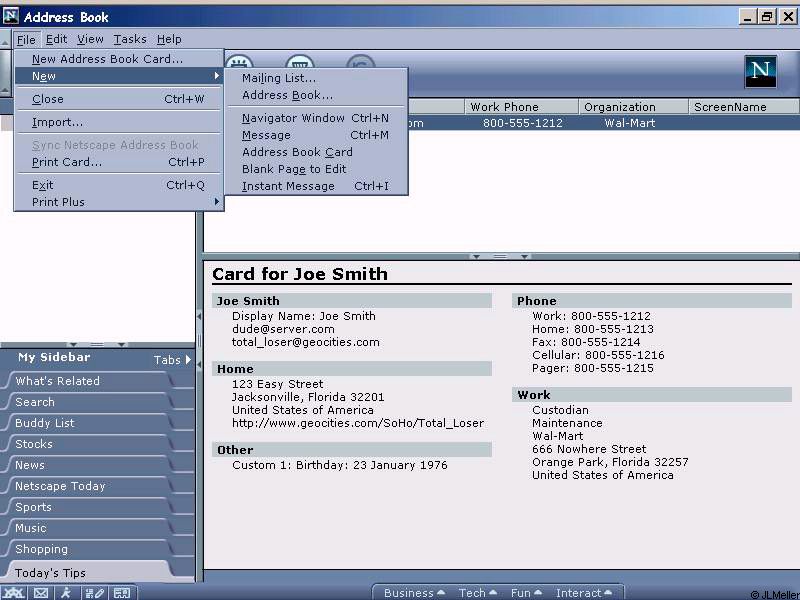The image size is (800, 600).
Task: Open the Business menu in the bottom bar
Action: [x=414, y=593]
